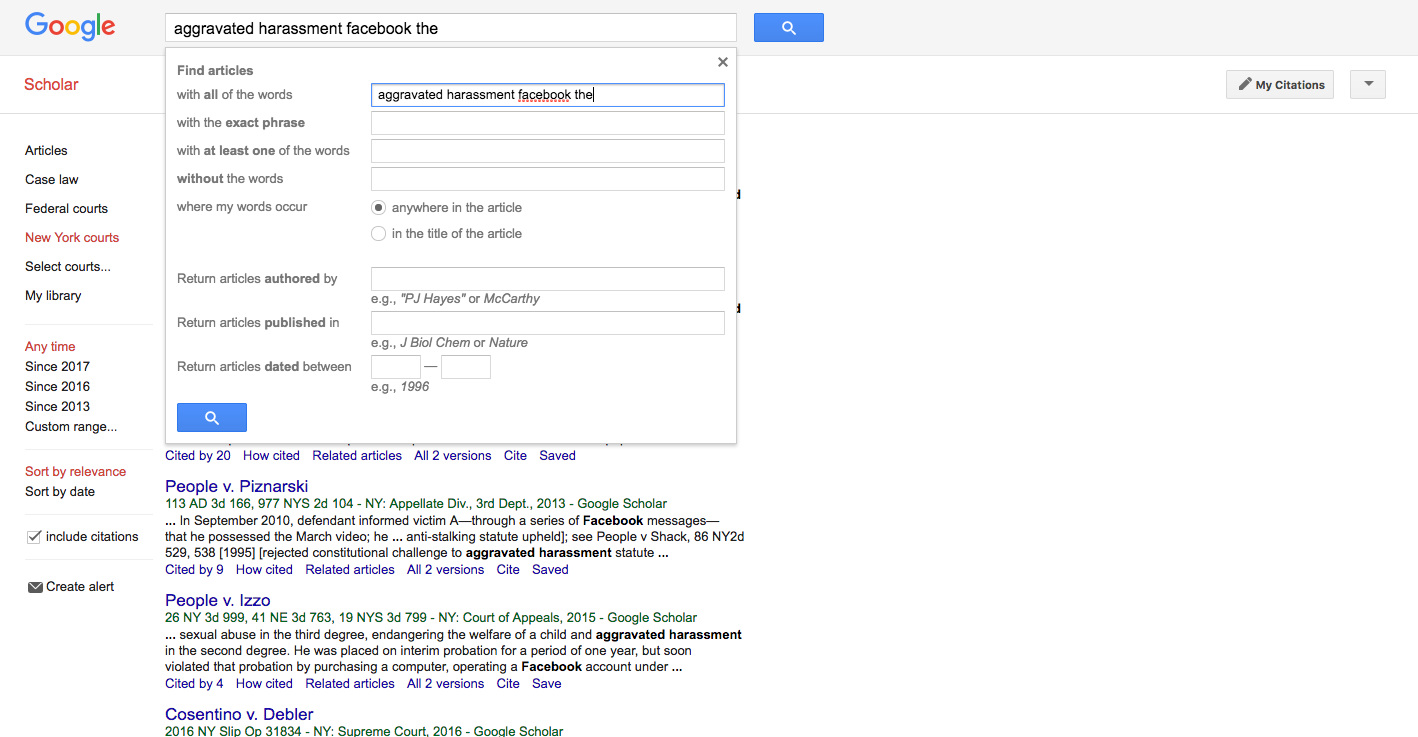
Task: Uncheck the 'include citations' checkbox
Action: 32,535
